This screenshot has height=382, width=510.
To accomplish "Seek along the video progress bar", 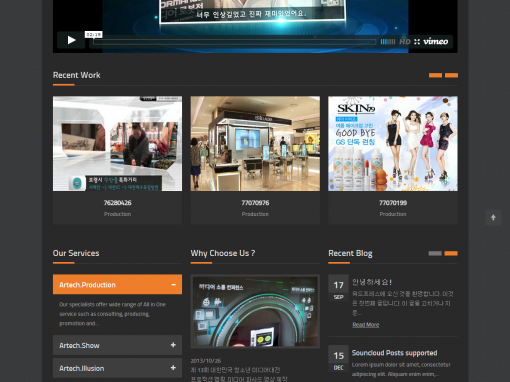I will 235,42.
